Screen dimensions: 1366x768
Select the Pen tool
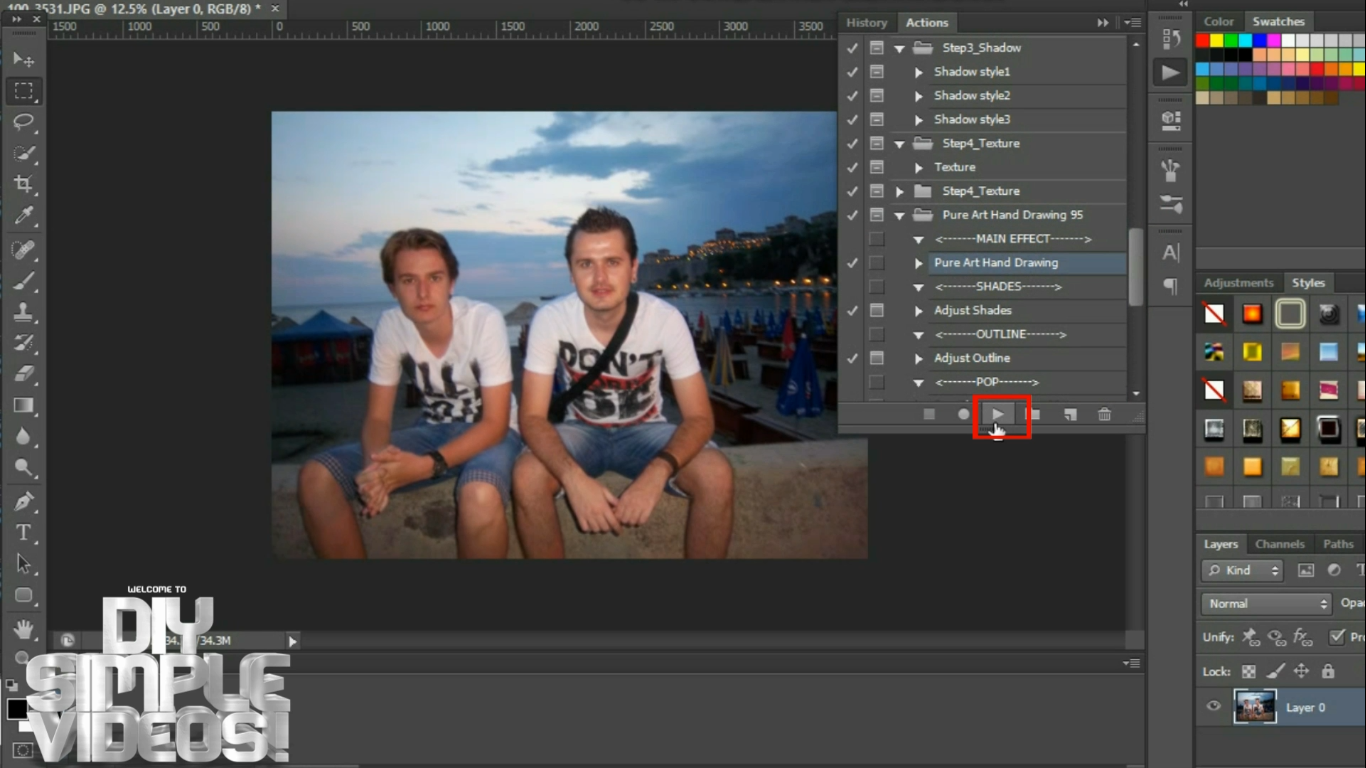[x=23, y=501]
